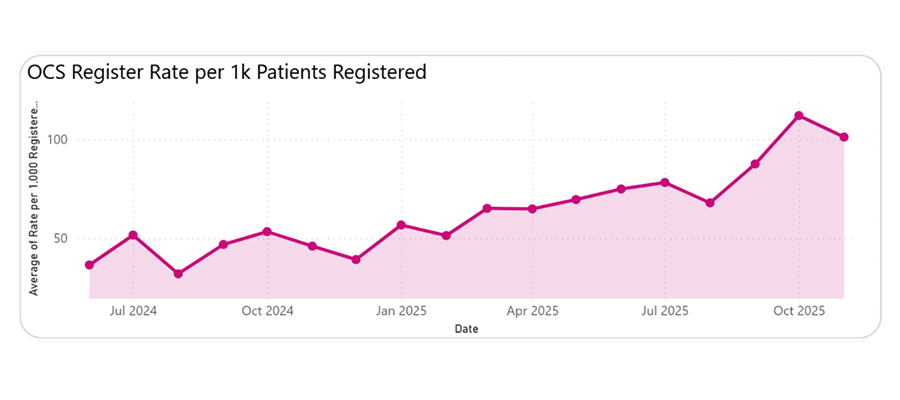Select the August 2024 low data point
Screen dimensions: 900x400
pyautogui.click(x=178, y=274)
